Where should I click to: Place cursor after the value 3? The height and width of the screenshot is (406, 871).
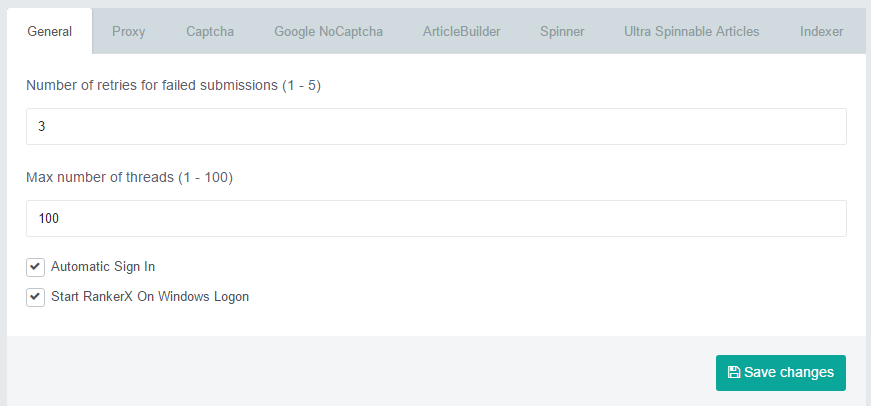[x=46, y=127]
